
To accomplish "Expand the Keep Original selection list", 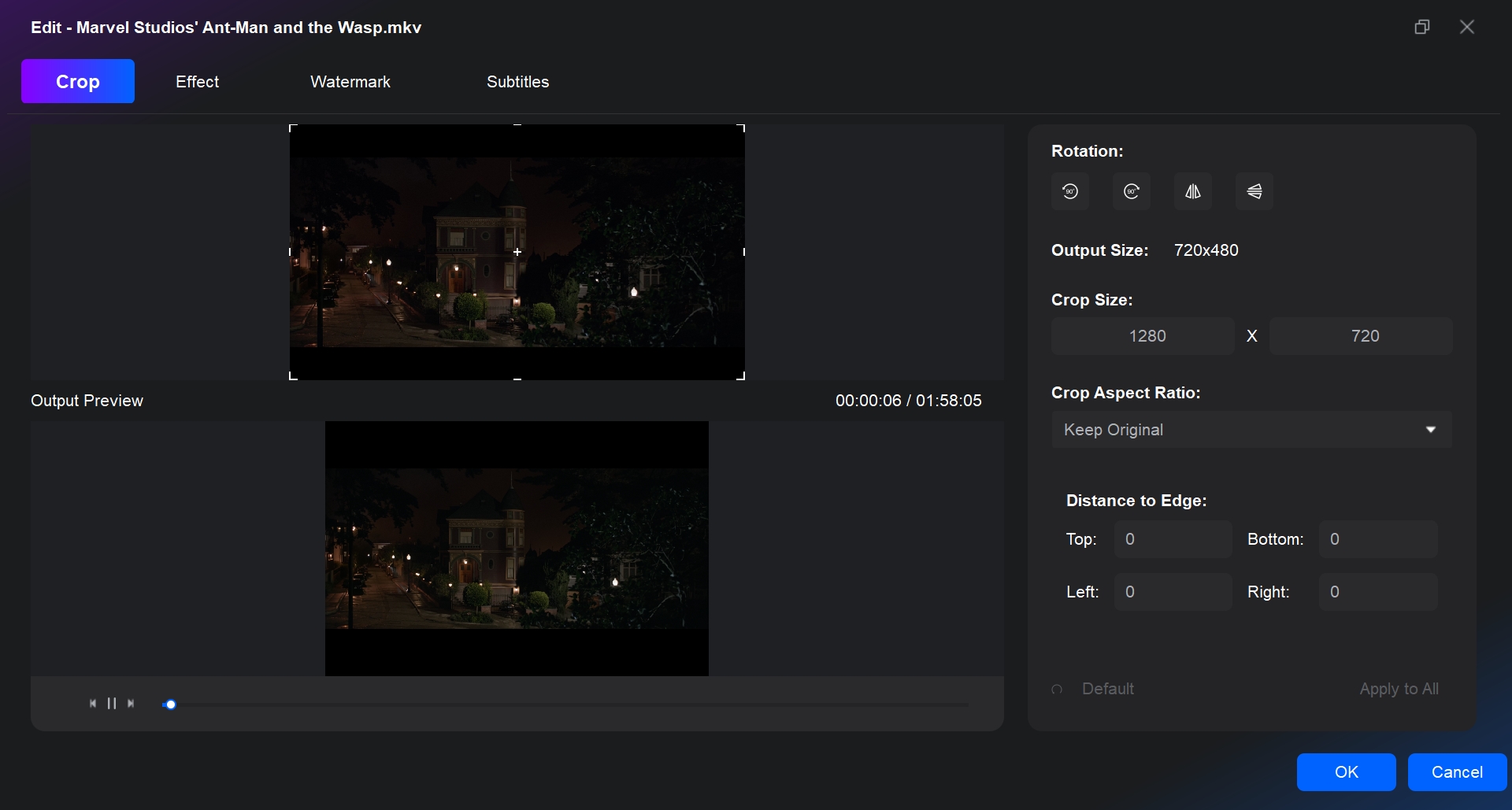I will point(1251,430).
